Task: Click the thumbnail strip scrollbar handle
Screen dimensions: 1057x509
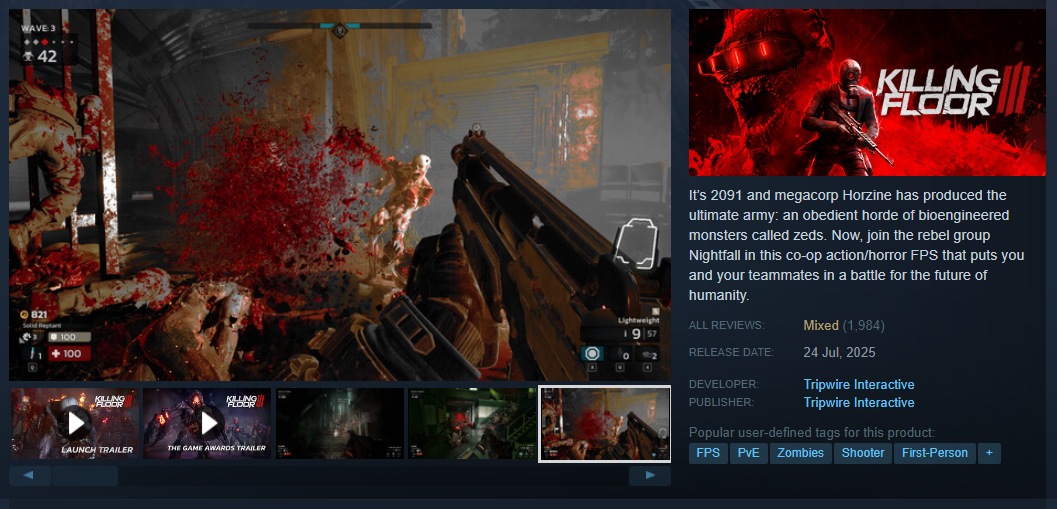Action: pyautogui.click(x=85, y=475)
